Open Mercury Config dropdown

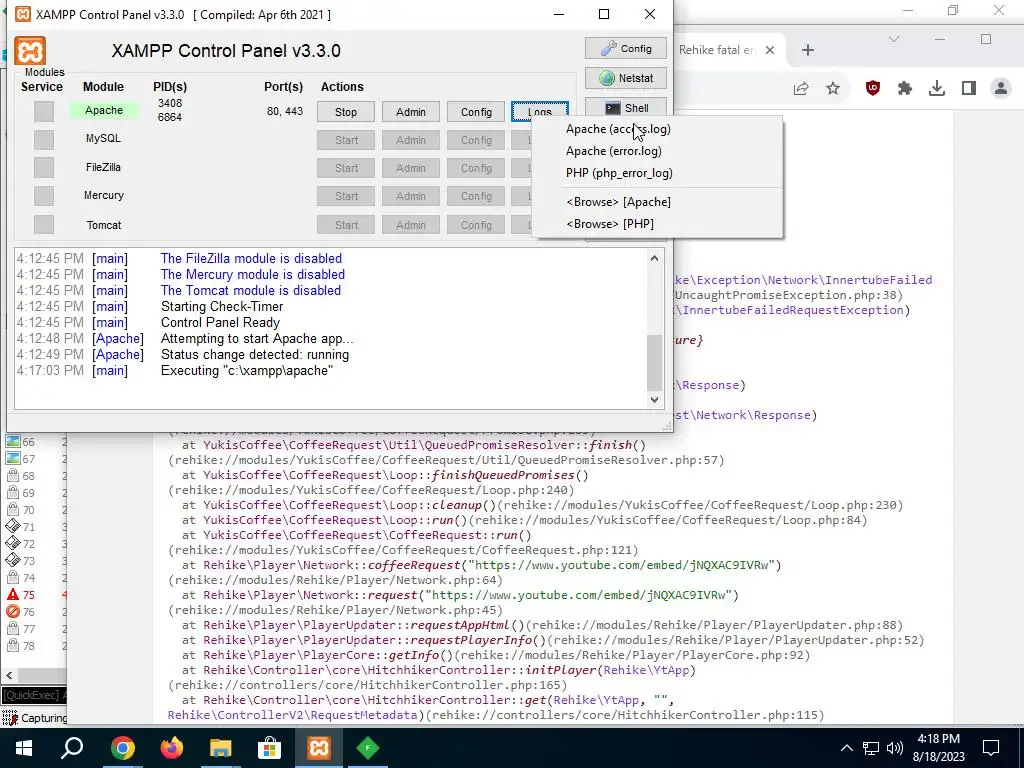pyautogui.click(x=476, y=196)
